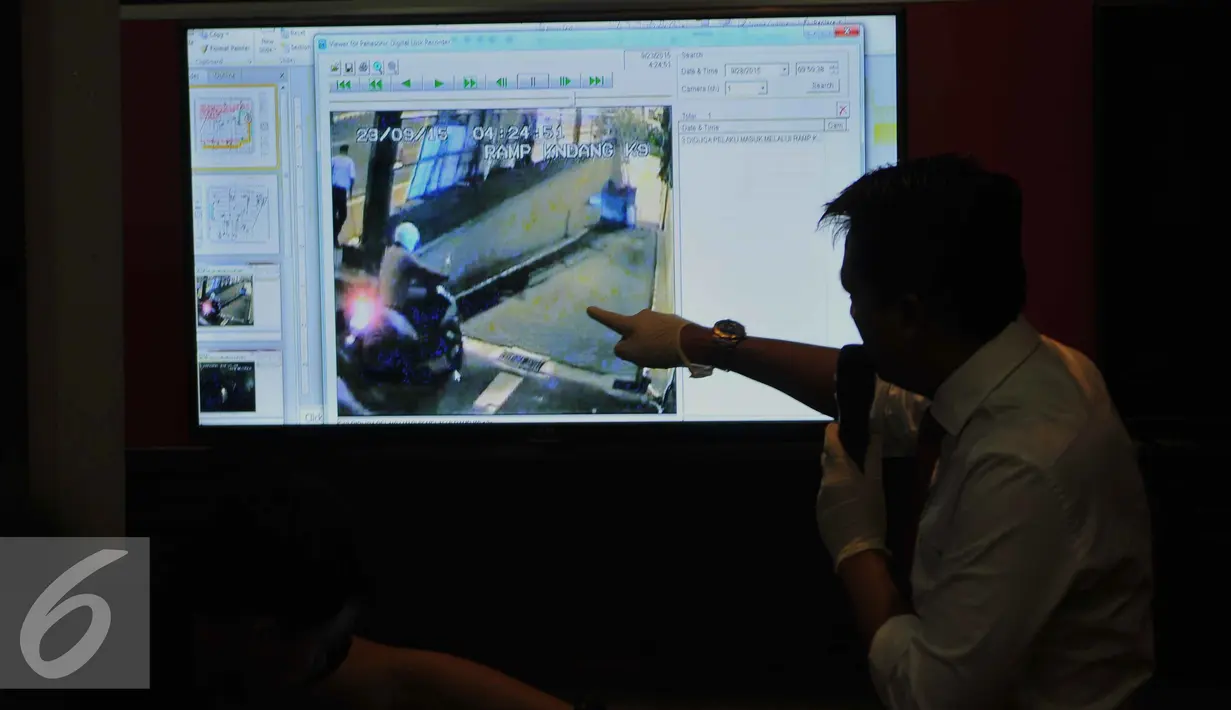
Task: Click the green play button
Action: (438, 84)
